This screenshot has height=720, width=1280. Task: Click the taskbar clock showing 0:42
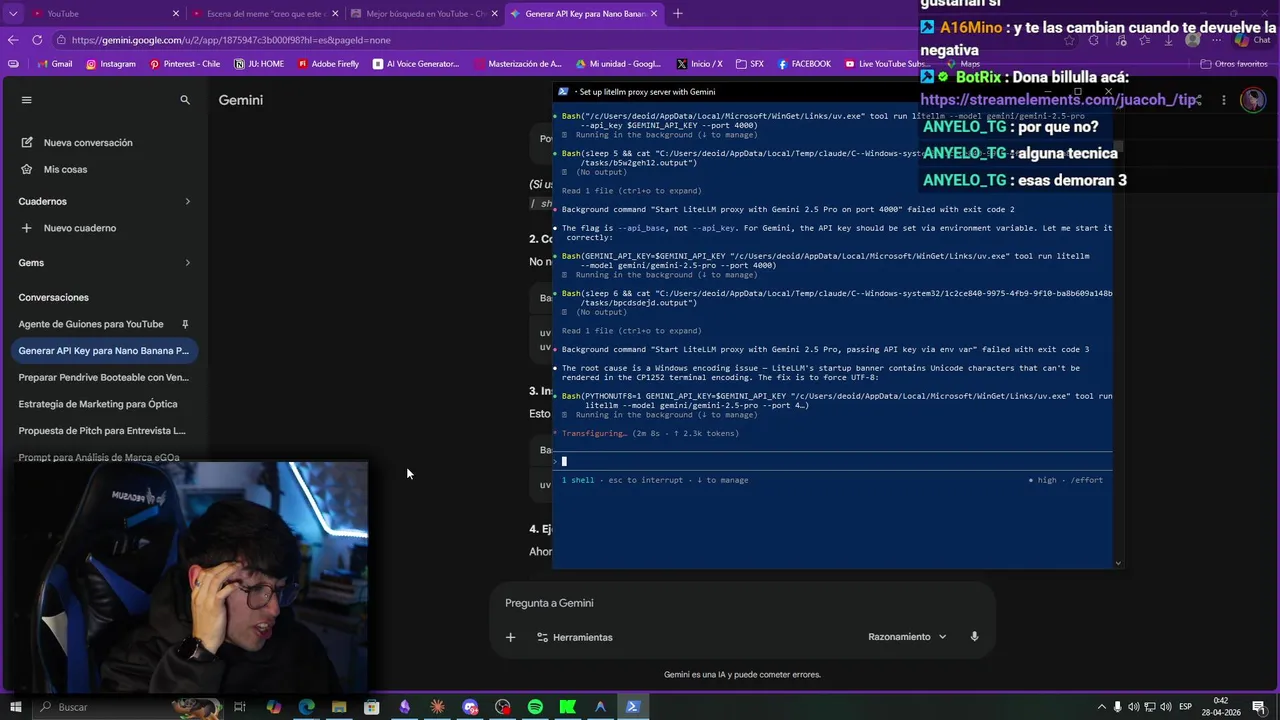[x=1221, y=707]
